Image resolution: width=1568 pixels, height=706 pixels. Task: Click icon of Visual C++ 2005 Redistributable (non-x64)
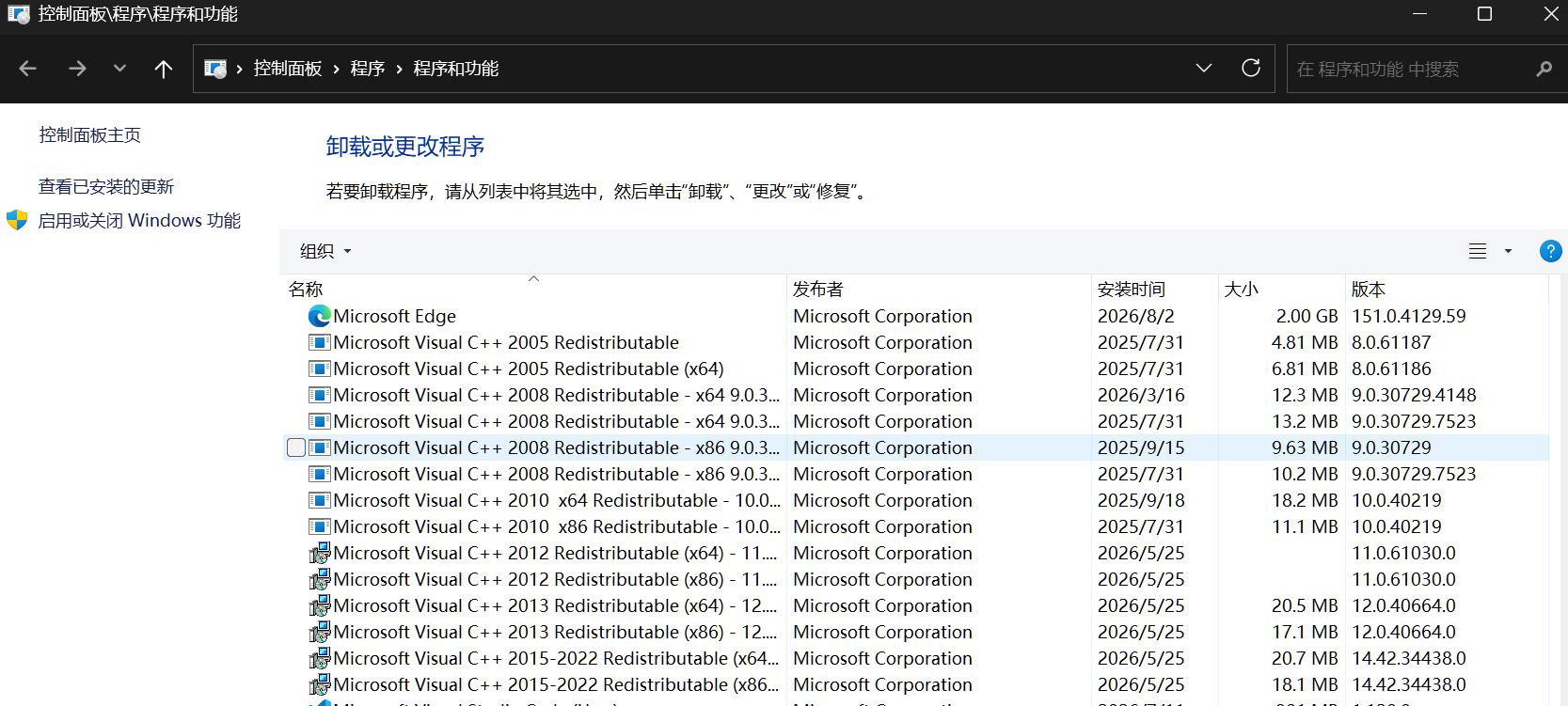click(320, 342)
